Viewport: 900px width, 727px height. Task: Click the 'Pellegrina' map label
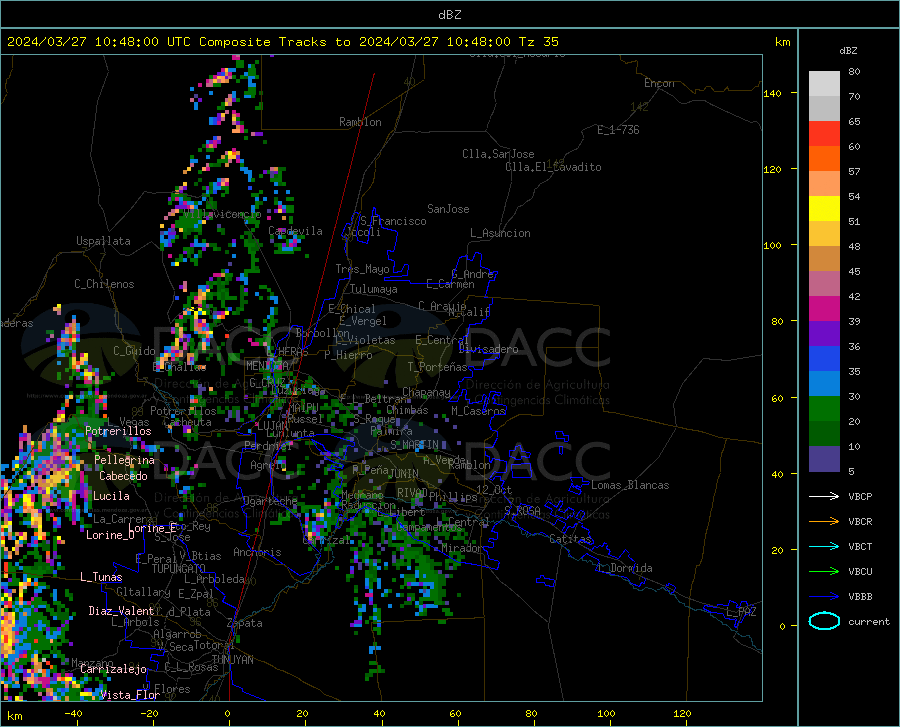(125, 460)
